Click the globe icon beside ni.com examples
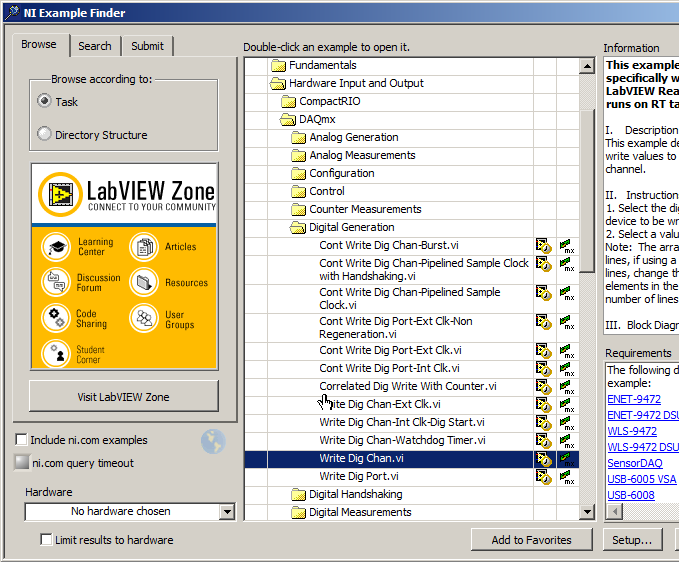Viewport: 679px width, 562px height. (213, 441)
